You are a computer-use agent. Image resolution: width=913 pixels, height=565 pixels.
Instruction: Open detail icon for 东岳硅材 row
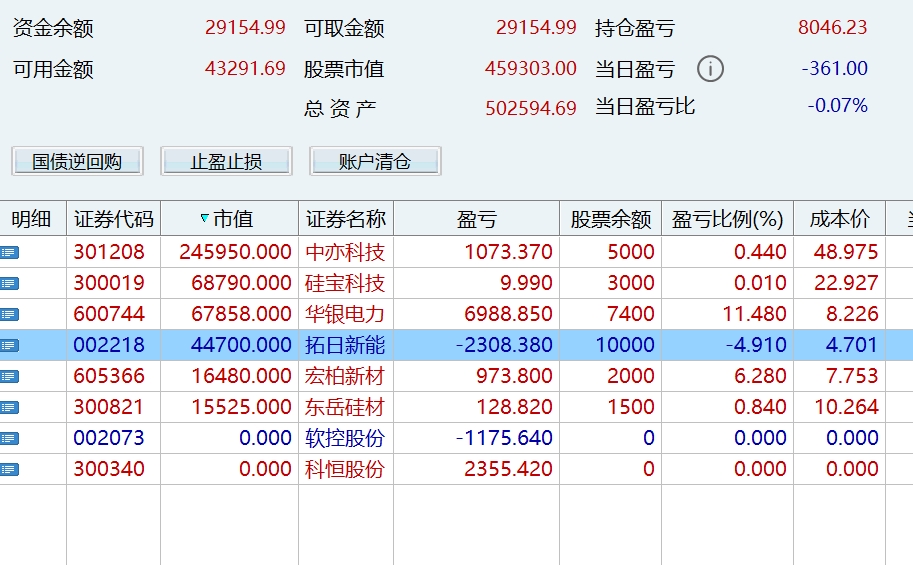(x=9, y=407)
